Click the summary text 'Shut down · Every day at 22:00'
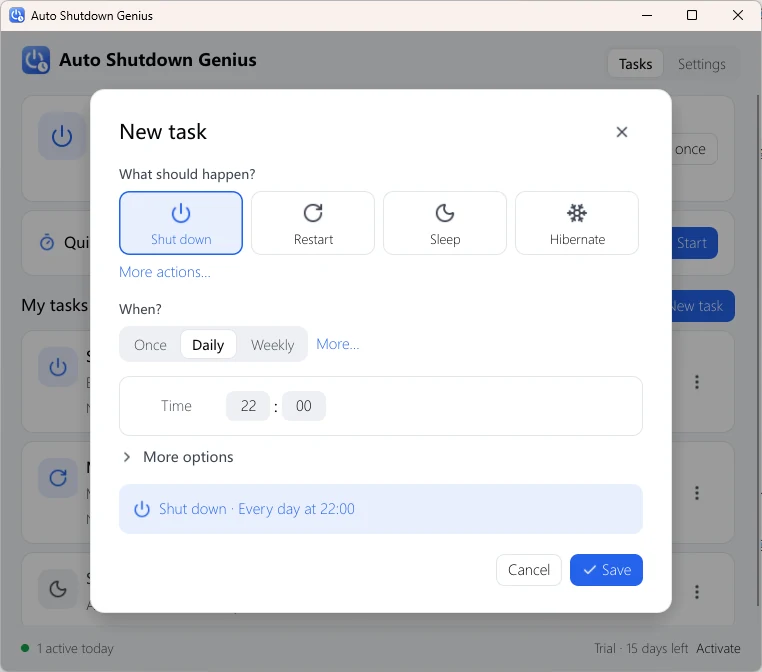This screenshot has width=762, height=672. tap(257, 509)
